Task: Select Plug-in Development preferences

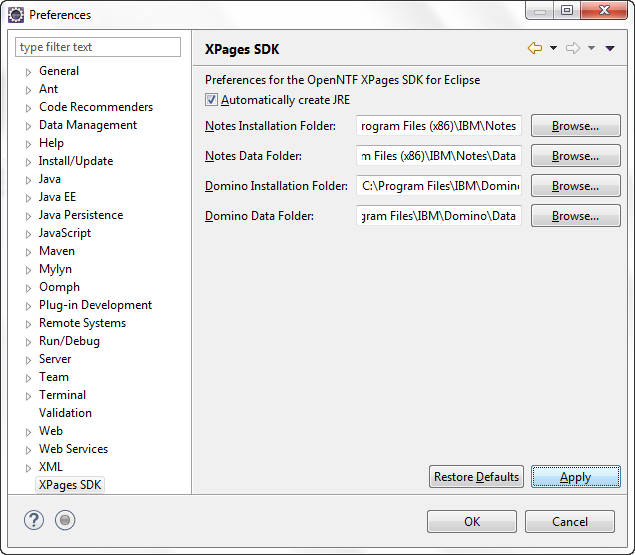Action: (x=95, y=305)
